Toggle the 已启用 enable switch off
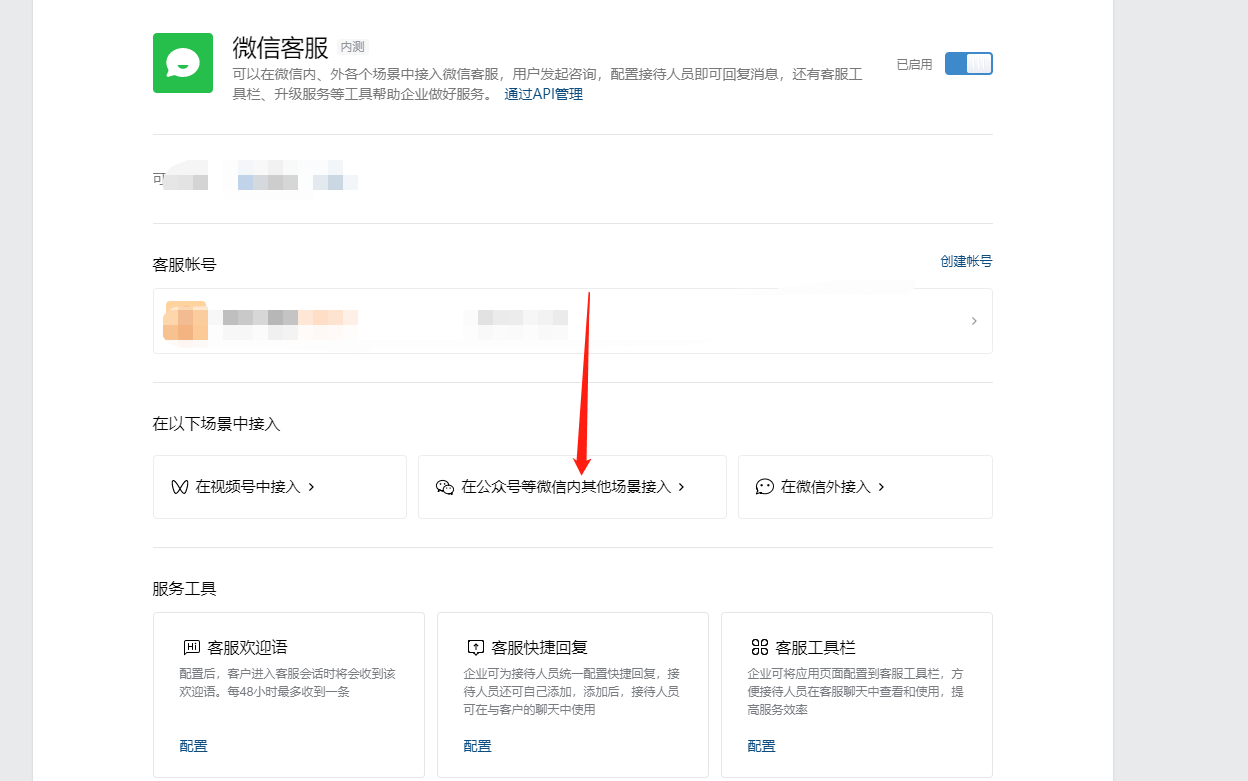This screenshot has width=1248, height=781. coord(968,64)
